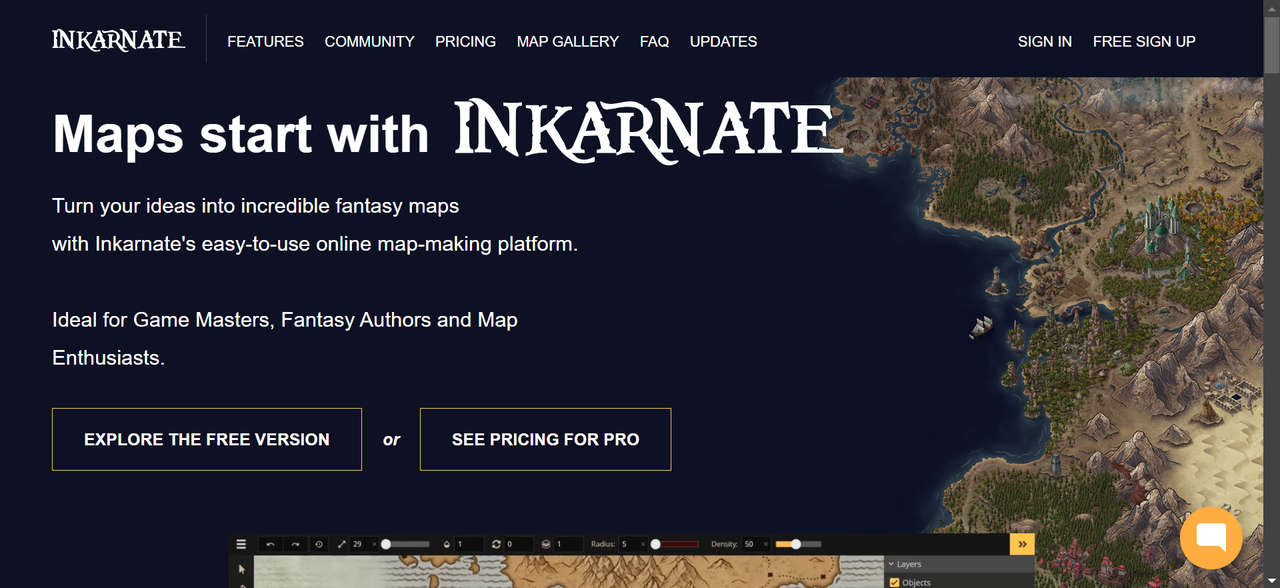Click the red Radius slider

coord(675,544)
